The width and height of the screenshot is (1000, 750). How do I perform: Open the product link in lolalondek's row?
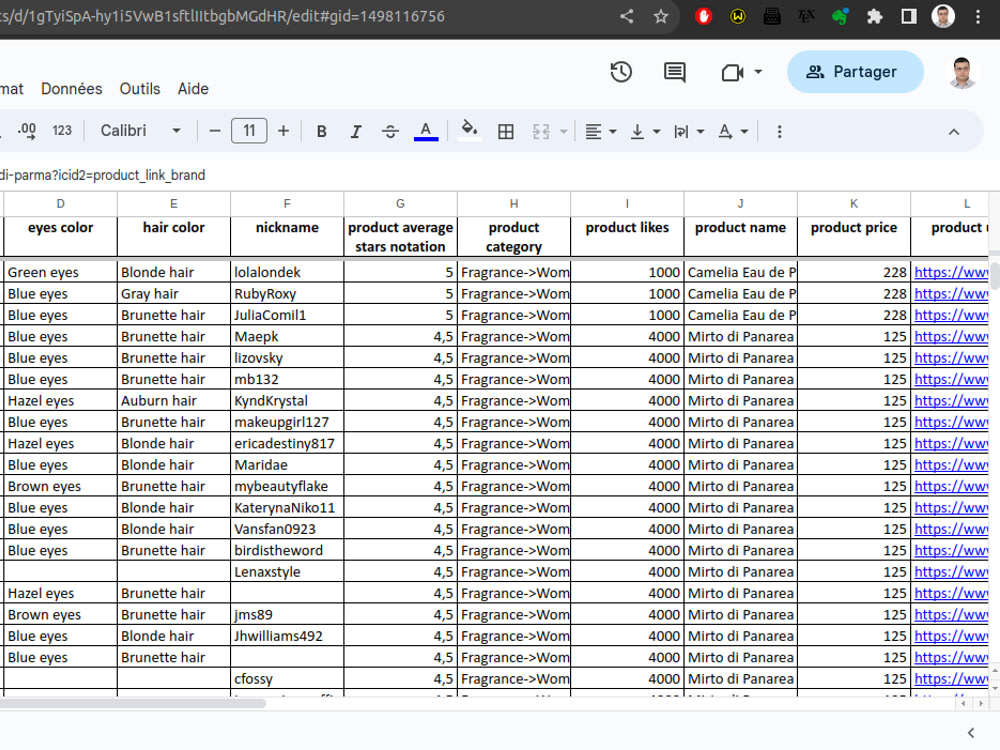pyautogui.click(x=951, y=272)
